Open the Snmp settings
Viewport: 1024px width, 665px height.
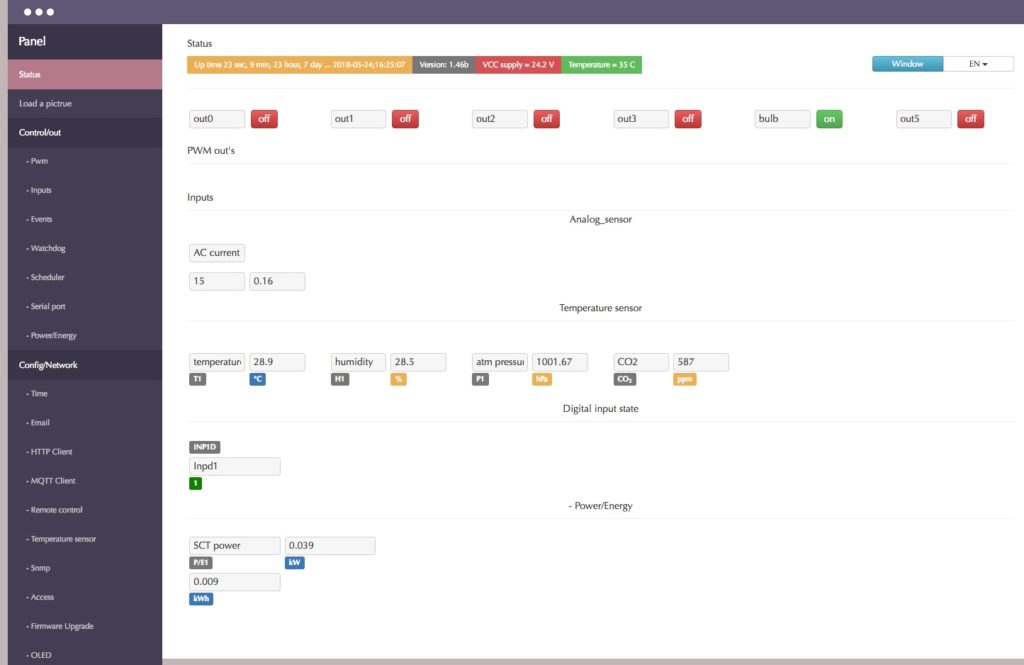(85, 568)
